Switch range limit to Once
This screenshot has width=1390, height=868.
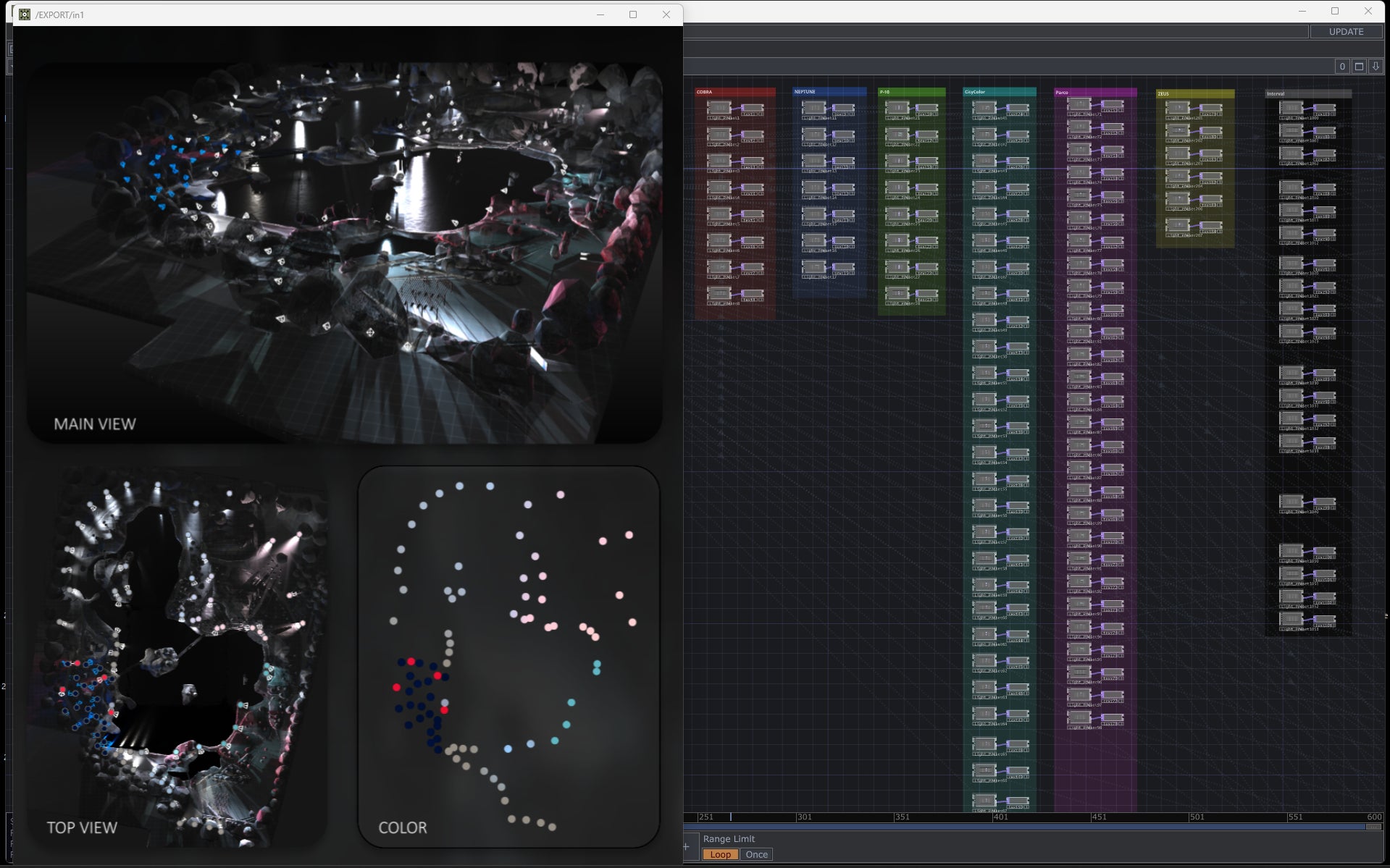pyautogui.click(x=756, y=854)
